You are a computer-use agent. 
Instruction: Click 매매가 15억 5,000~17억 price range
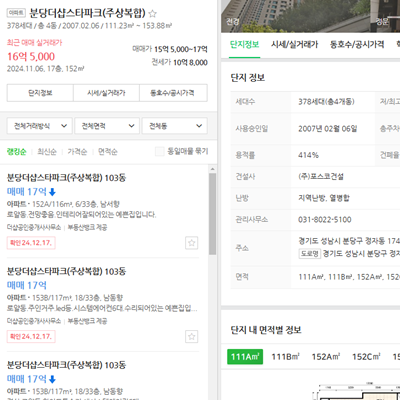coord(170,49)
